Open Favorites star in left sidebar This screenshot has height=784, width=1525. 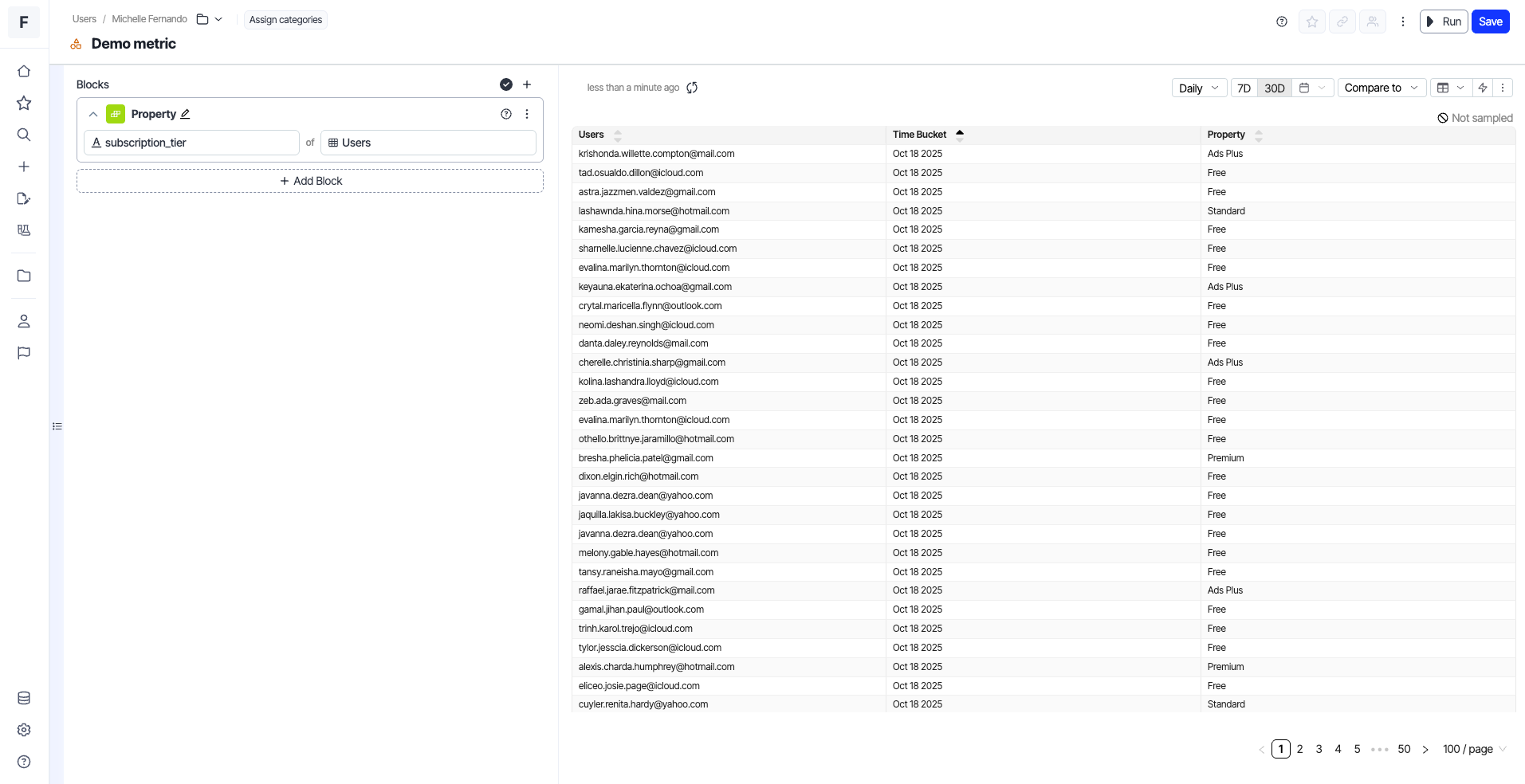[24, 104]
